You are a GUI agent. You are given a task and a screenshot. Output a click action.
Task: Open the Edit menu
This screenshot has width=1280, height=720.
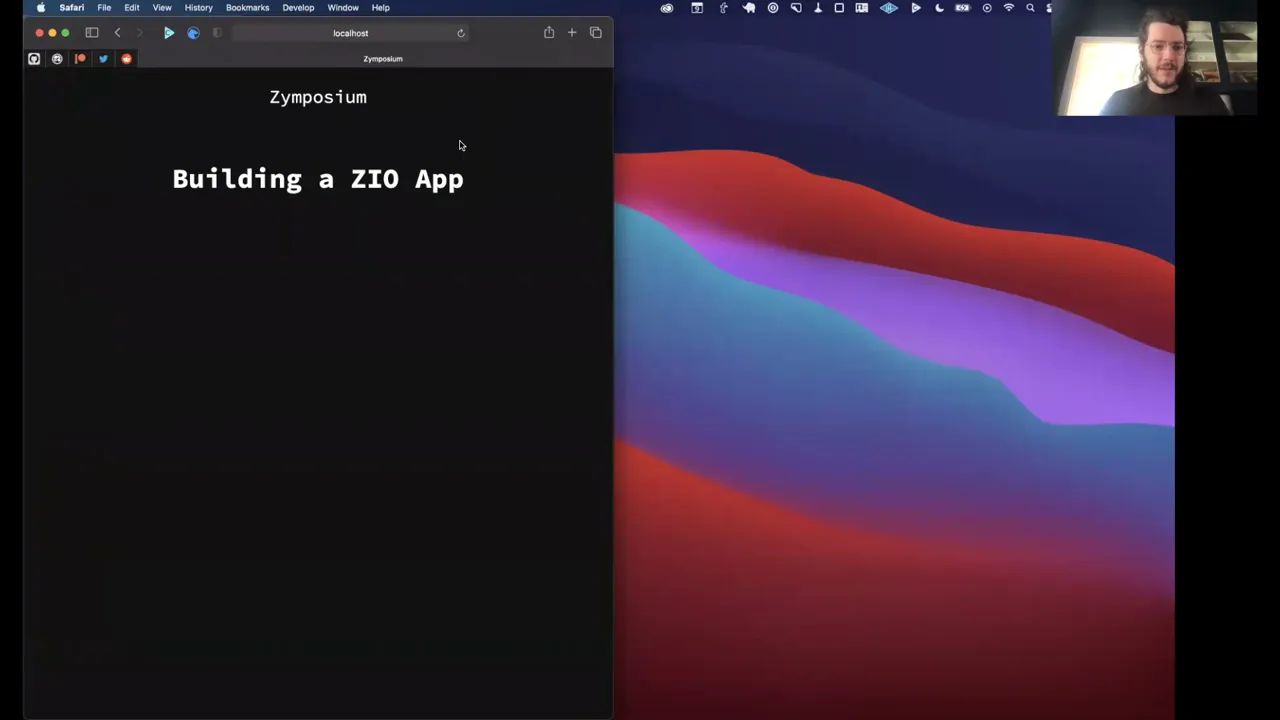tap(132, 8)
